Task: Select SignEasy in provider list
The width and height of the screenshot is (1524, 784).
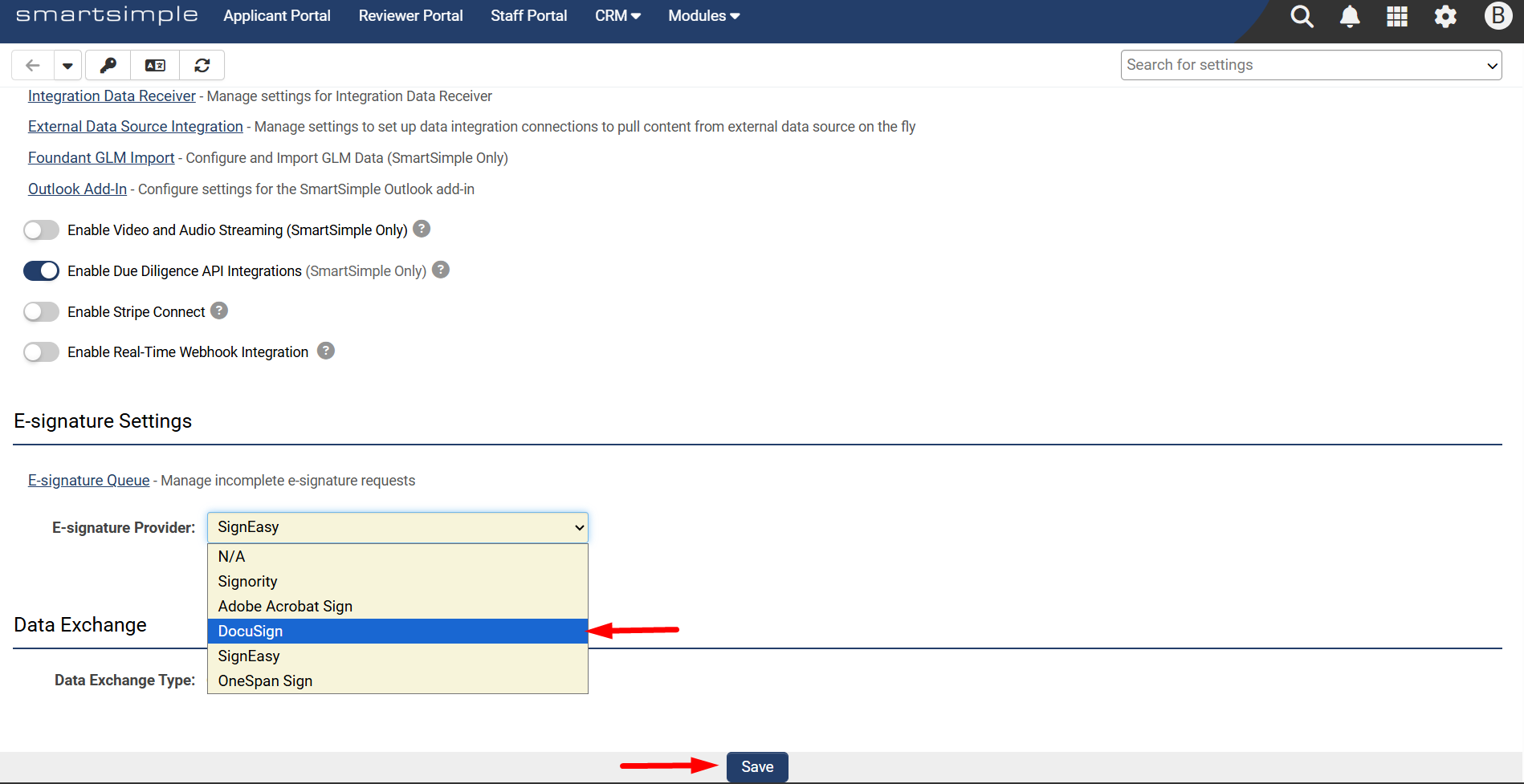Action: click(397, 656)
